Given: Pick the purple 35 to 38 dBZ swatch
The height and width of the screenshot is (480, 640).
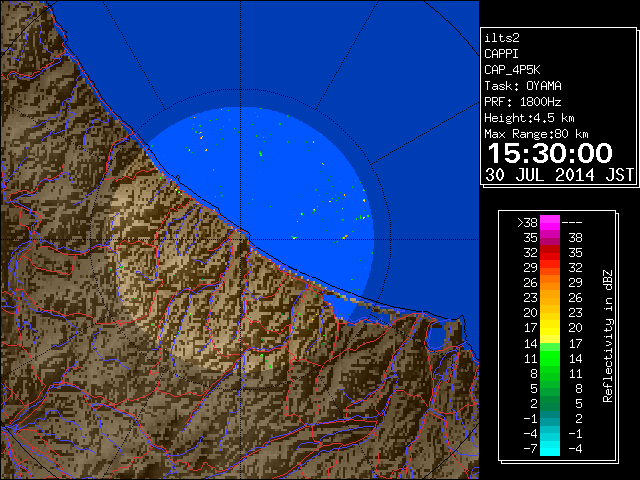Looking at the screenshot, I should [x=550, y=238].
